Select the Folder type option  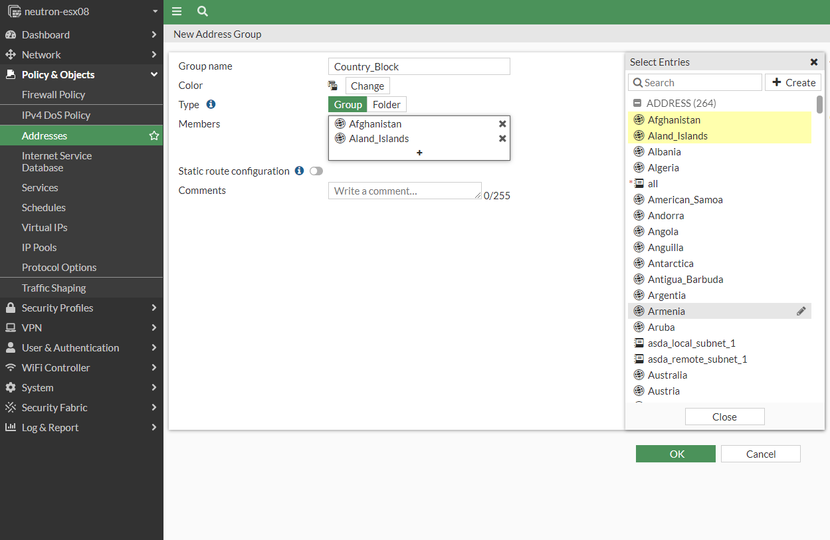tap(386, 104)
